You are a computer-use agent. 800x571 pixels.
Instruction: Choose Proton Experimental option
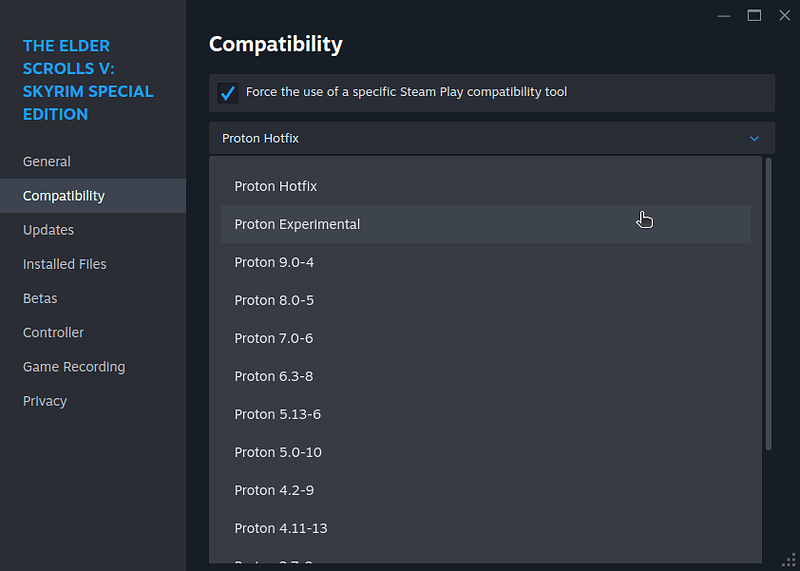485,224
